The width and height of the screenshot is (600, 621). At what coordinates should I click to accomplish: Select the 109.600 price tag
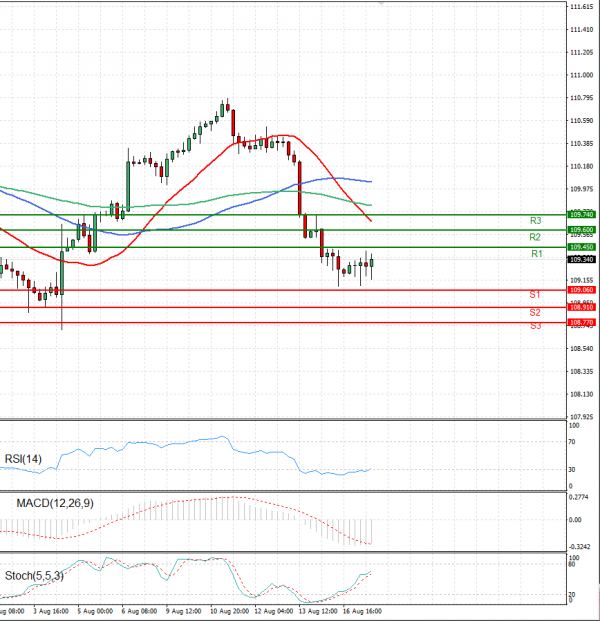581,230
